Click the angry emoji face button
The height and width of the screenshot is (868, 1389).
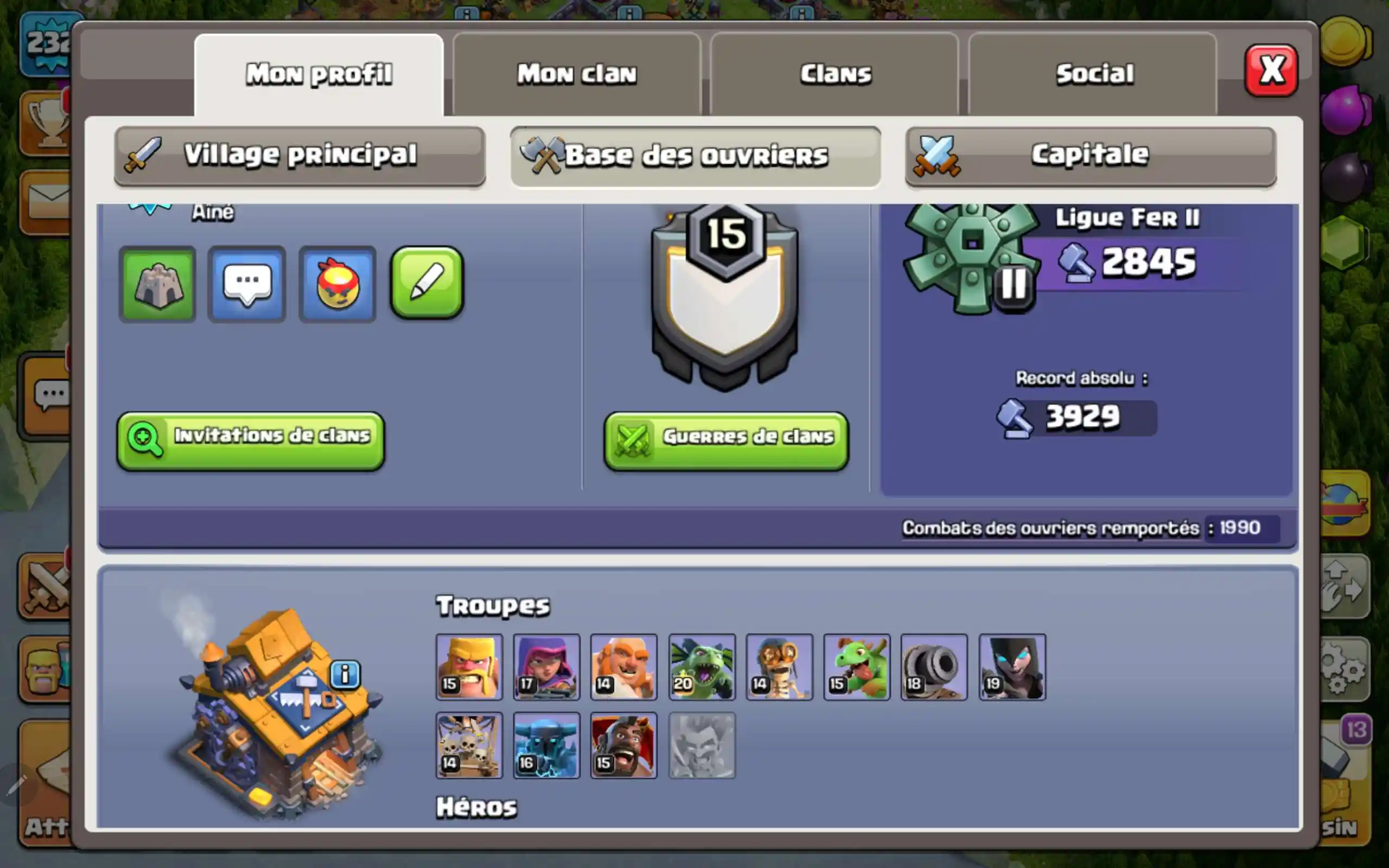337,284
